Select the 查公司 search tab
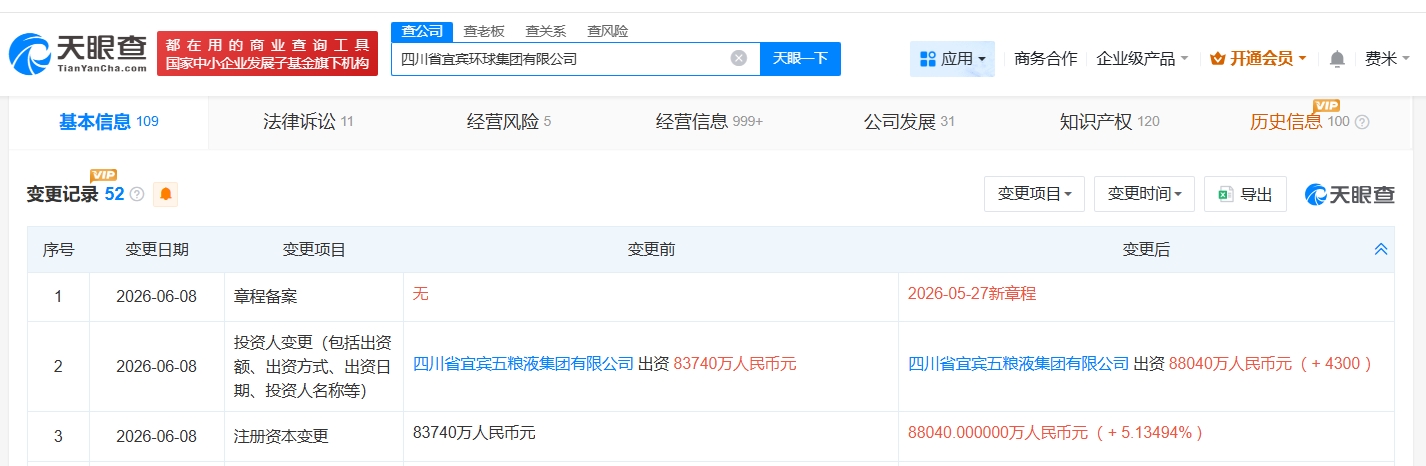Viewport: 1426px width, 466px height. pos(421,31)
